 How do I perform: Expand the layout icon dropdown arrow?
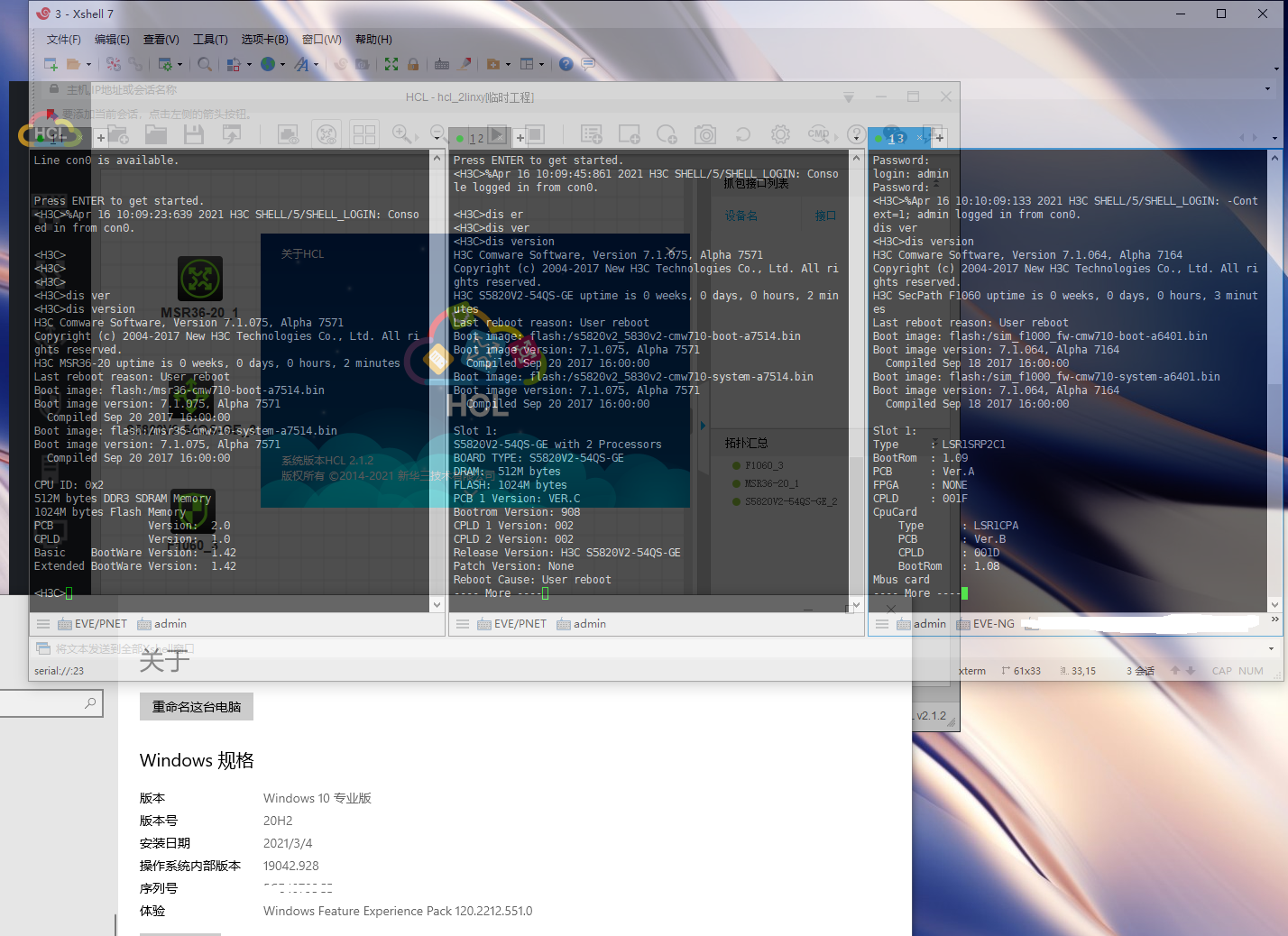click(x=541, y=65)
